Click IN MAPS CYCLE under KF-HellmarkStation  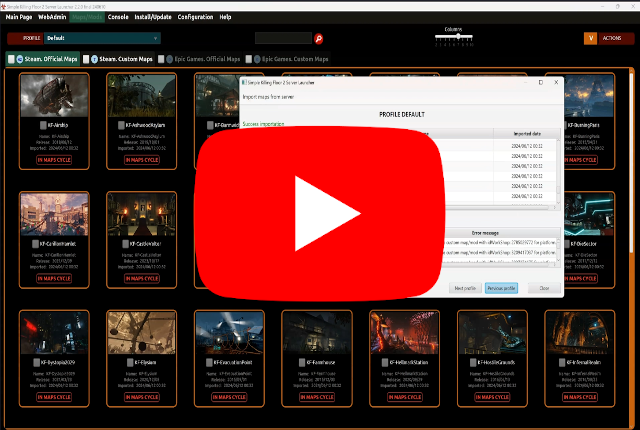point(404,397)
